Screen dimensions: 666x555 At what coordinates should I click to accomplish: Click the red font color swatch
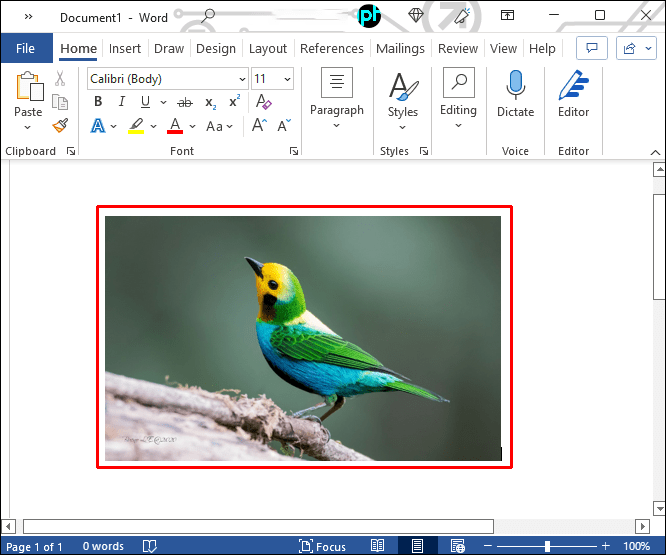pos(175,126)
